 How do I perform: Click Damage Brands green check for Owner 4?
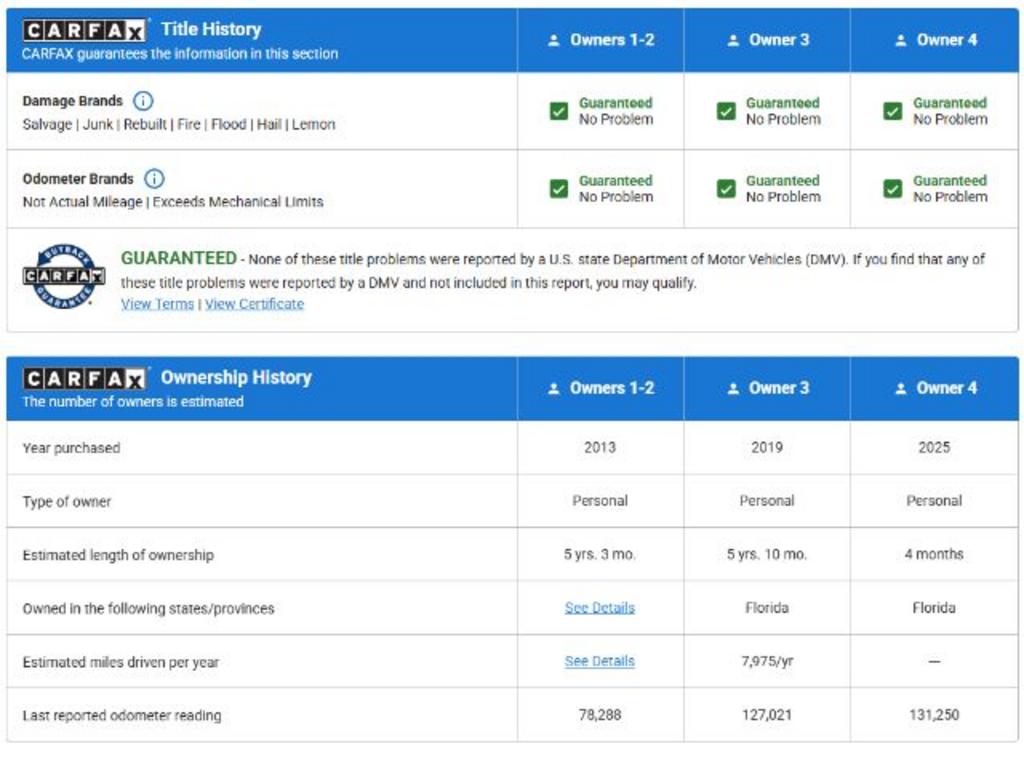click(893, 111)
